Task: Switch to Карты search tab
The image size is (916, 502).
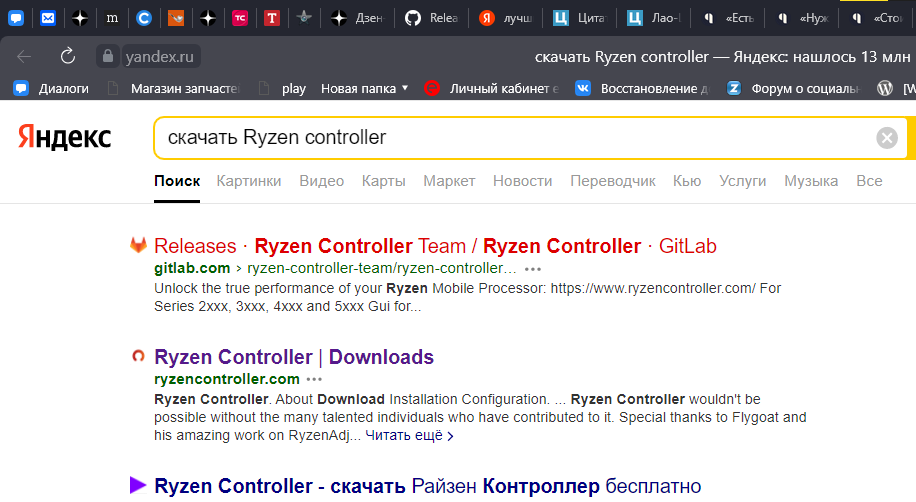Action: click(x=383, y=181)
